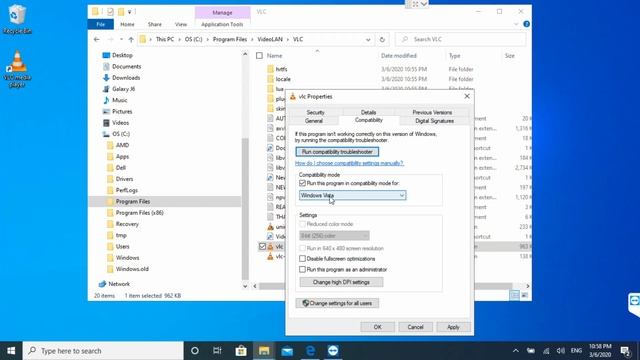Click Run compatibility troubleshooter button
Image resolution: width=640 pixels, height=360 pixels.
click(x=337, y=152)
